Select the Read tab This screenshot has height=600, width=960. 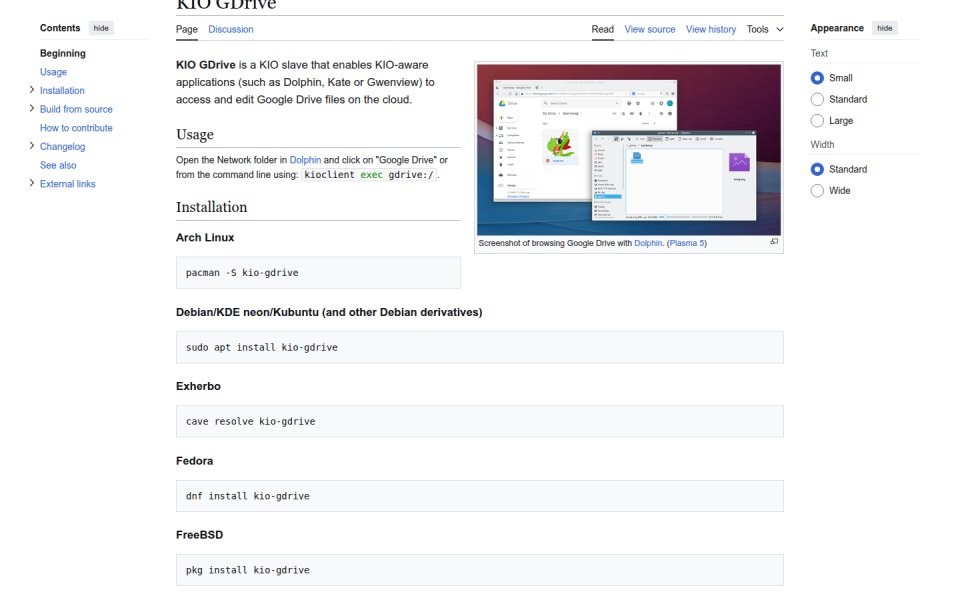(x=602, y=29)
